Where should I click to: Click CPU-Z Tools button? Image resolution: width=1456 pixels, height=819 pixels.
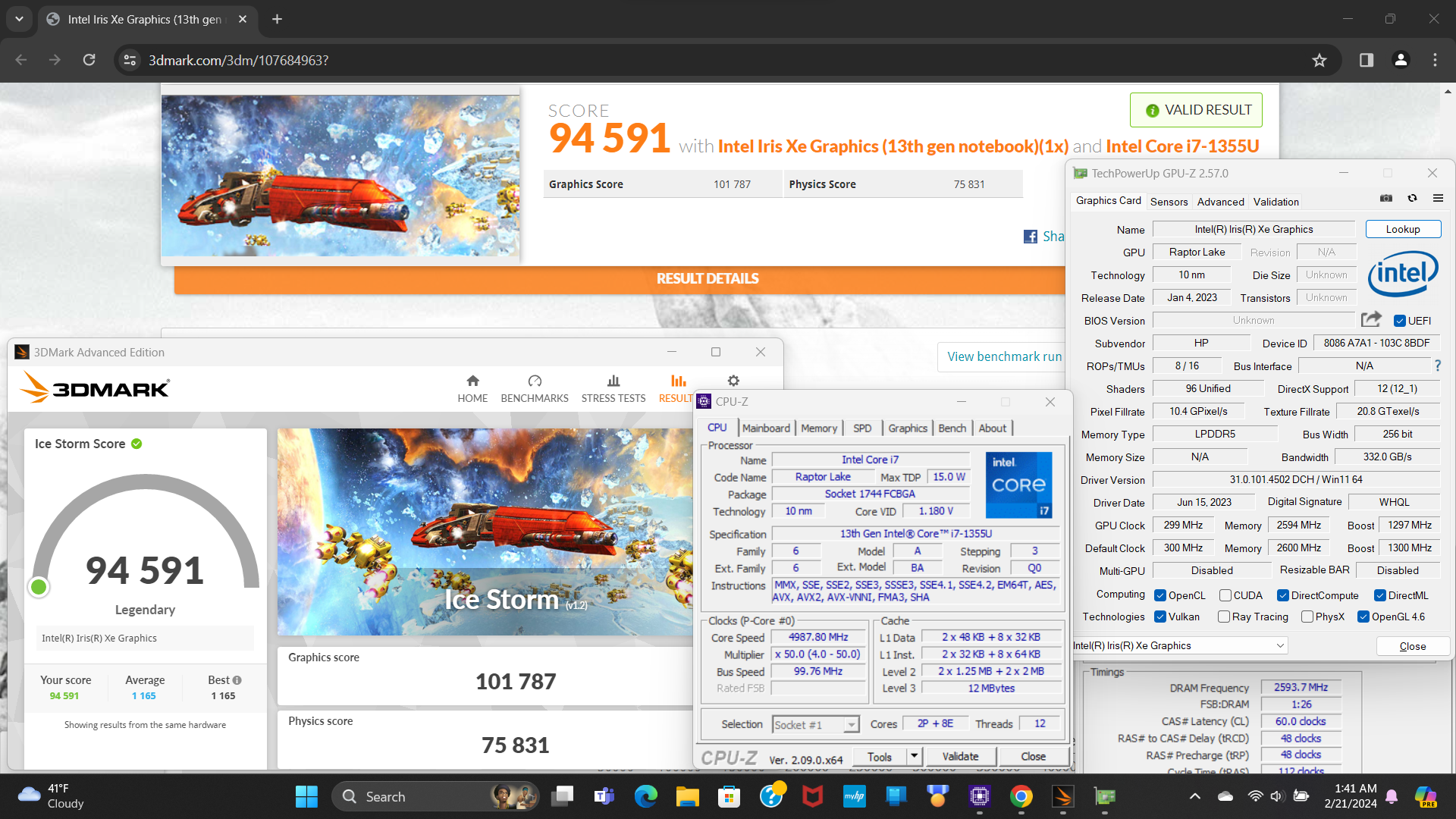point(879,756)
